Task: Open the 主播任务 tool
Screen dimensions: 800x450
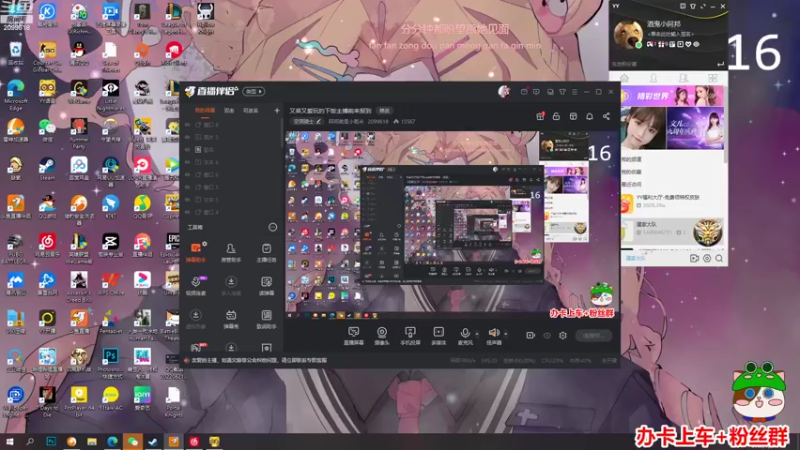Action: (x=266, y=253)
